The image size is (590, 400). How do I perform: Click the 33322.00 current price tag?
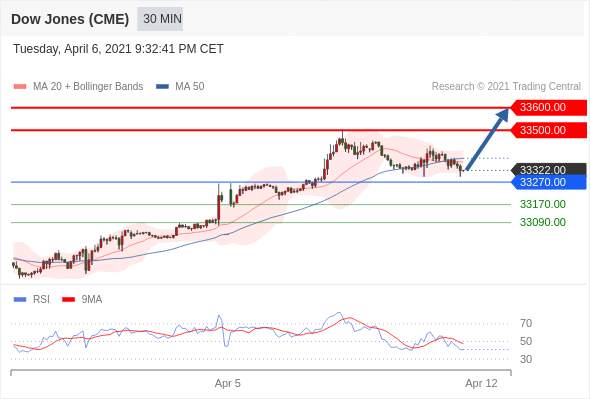click(549, 170)
